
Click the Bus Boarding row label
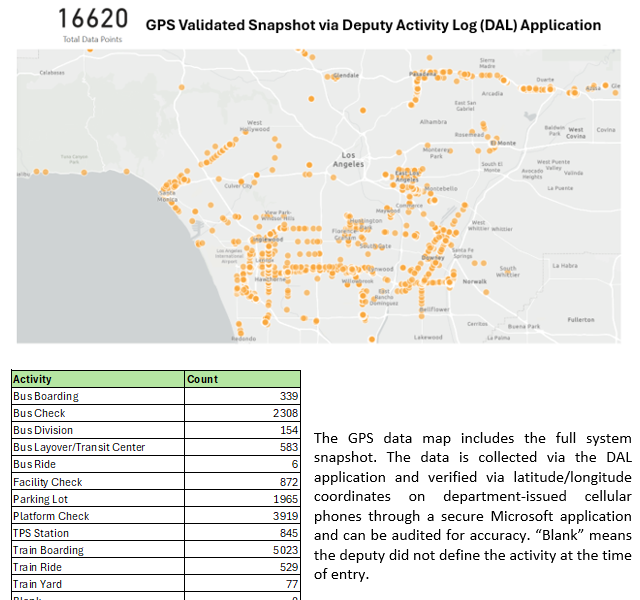coord(45,396)
